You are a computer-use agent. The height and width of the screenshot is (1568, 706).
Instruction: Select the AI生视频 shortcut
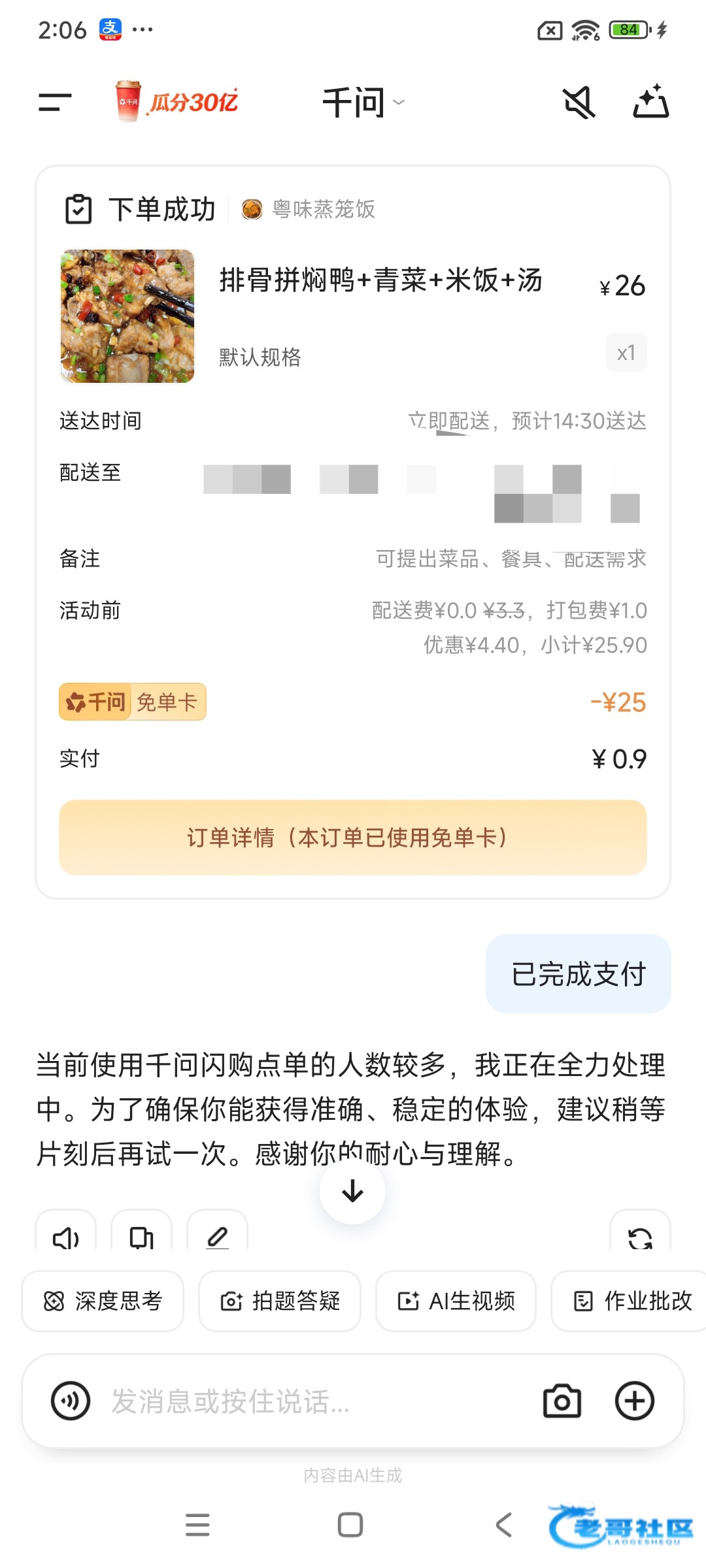pyautogui.click(x=456, y=1301)
